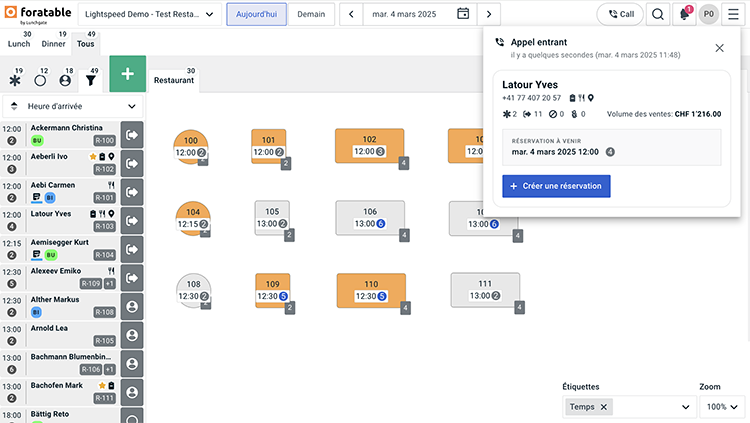Open the calendar date picker icon
The height and width of the screenshot is (423, 750).
click(463, 15)
